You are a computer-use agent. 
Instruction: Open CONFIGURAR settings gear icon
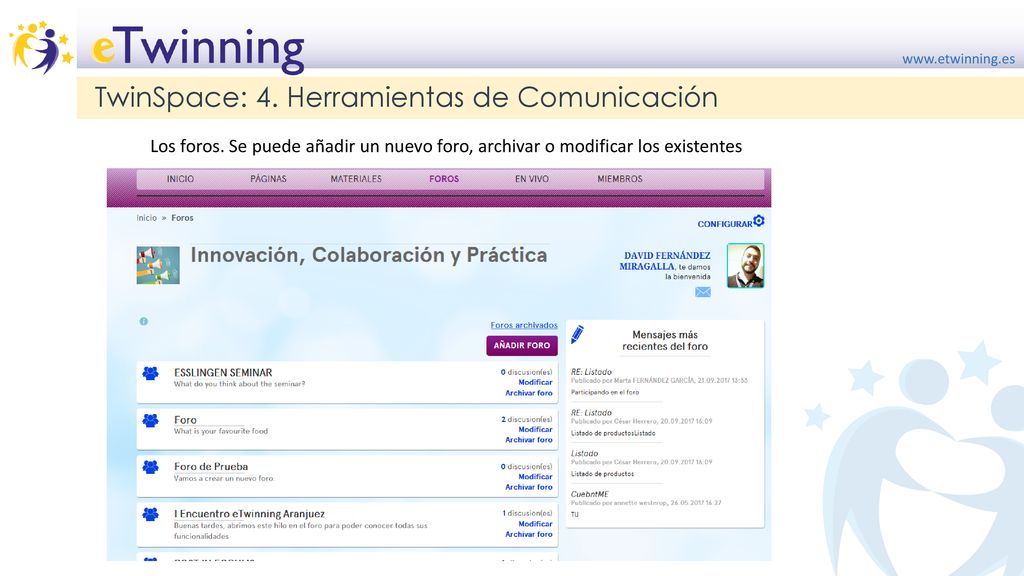click(x=759, y=221)
